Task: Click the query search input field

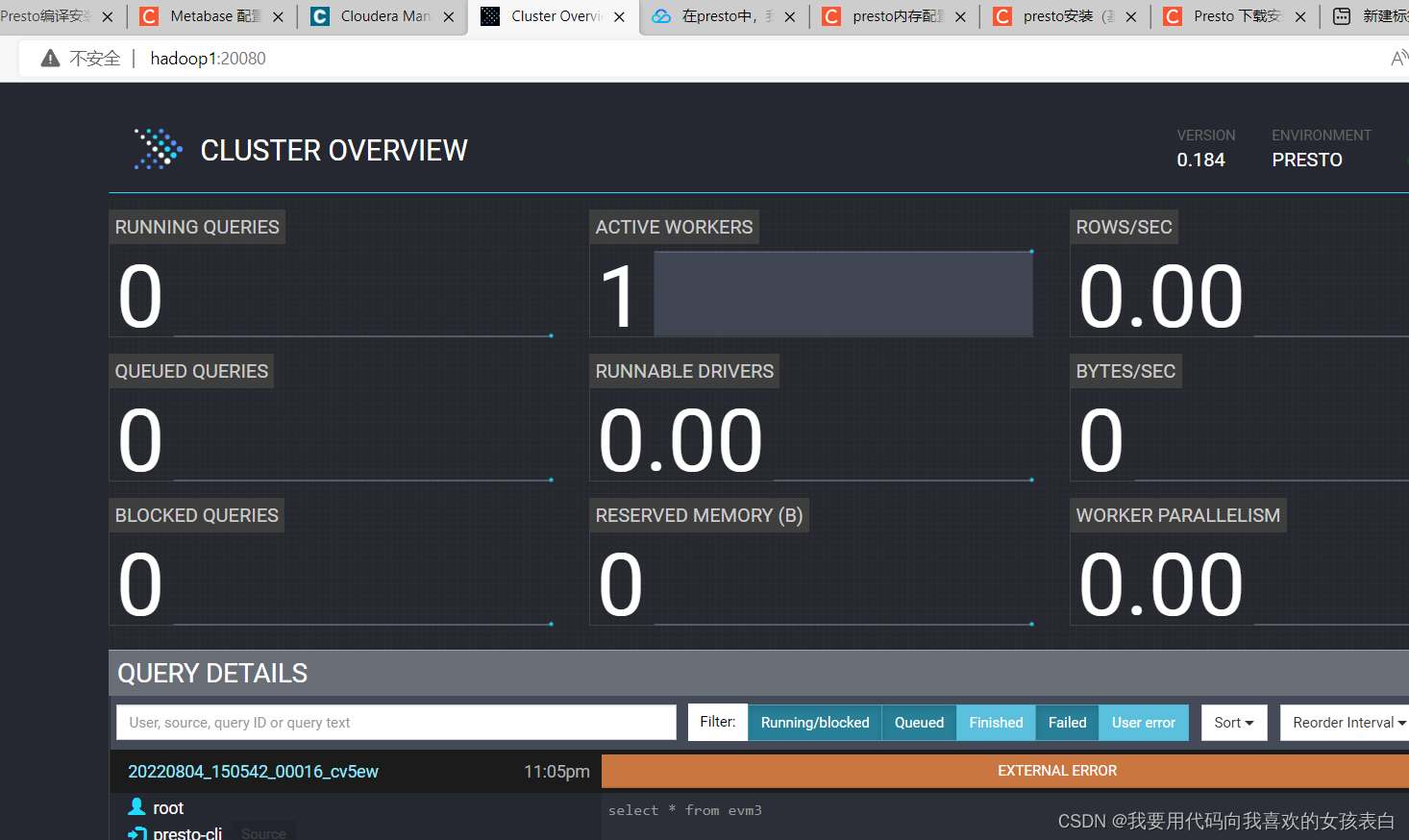Action: [x=396, y=722]
